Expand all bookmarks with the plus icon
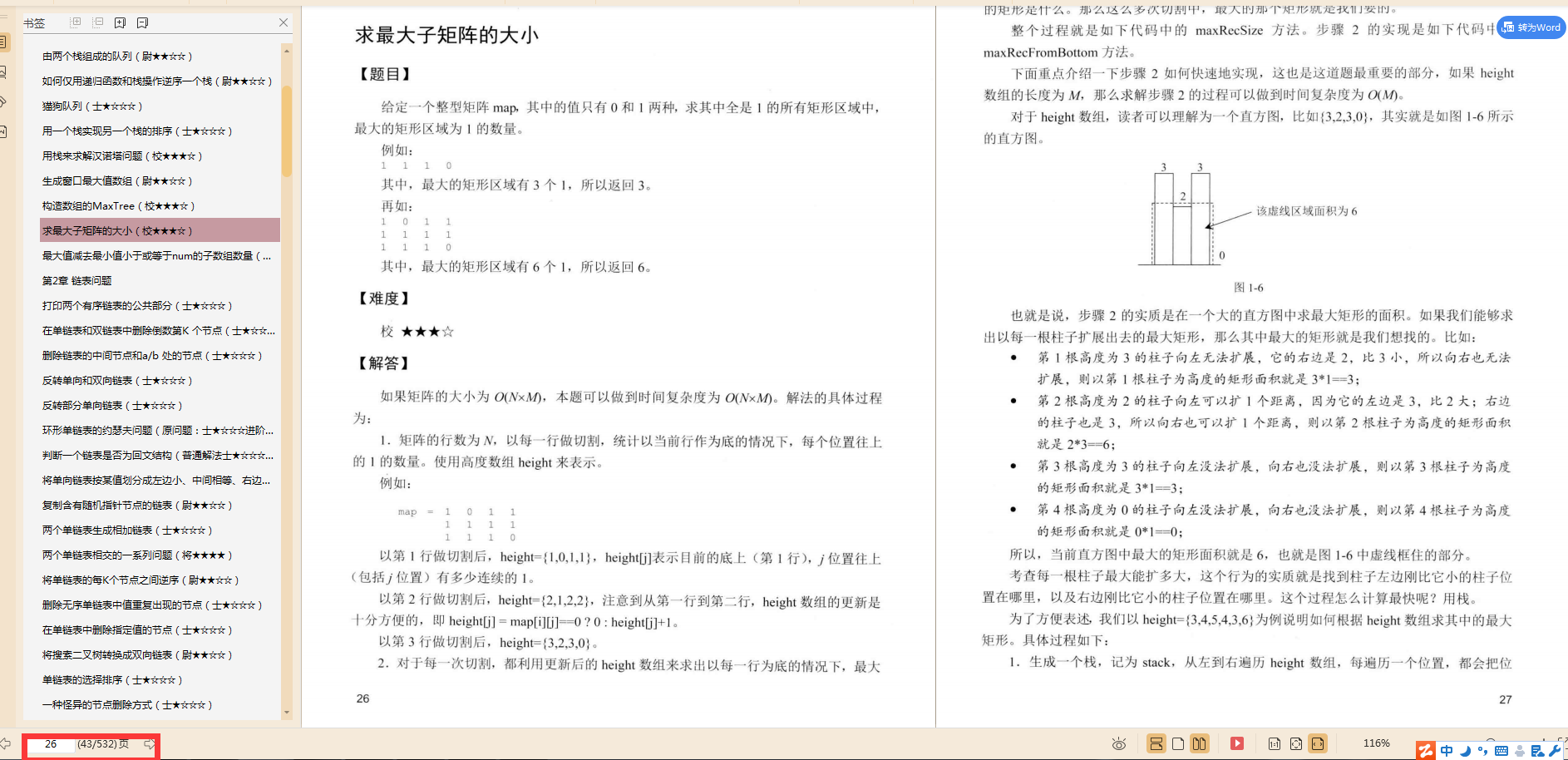Screen dimensions: 1568x760 tap(75, 22)
